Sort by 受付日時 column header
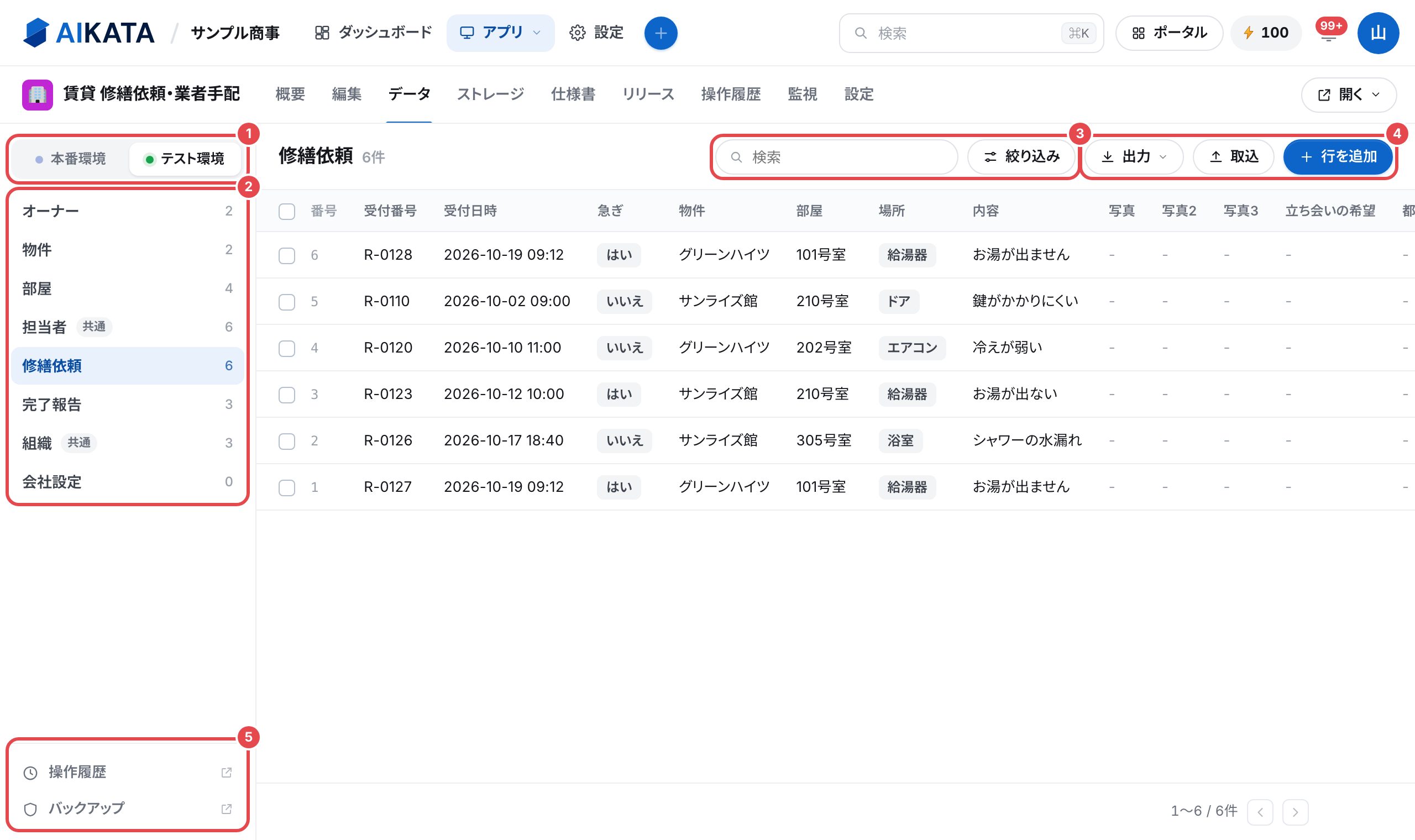This screenshot has width=1415, height=840. (470, 211)
